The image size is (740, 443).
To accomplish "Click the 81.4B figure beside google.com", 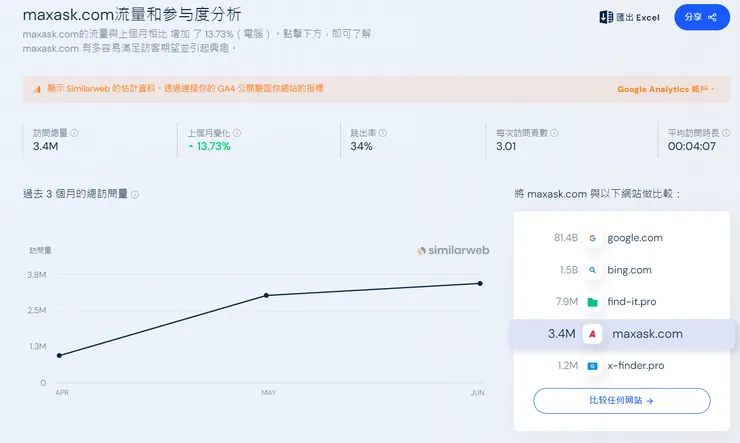I will click(566, 238).
